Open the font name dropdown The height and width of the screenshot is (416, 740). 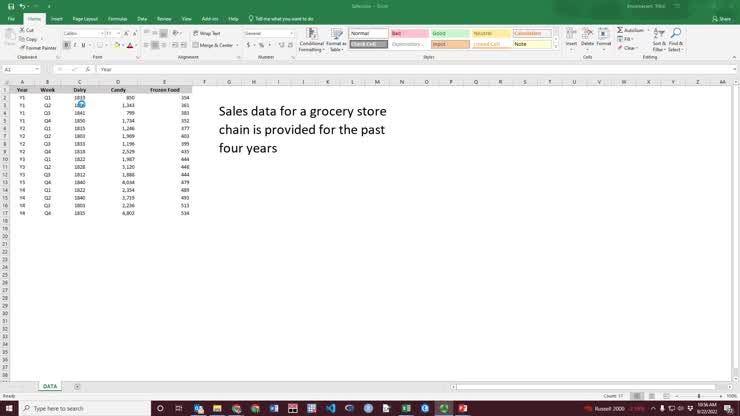point(103,33)
